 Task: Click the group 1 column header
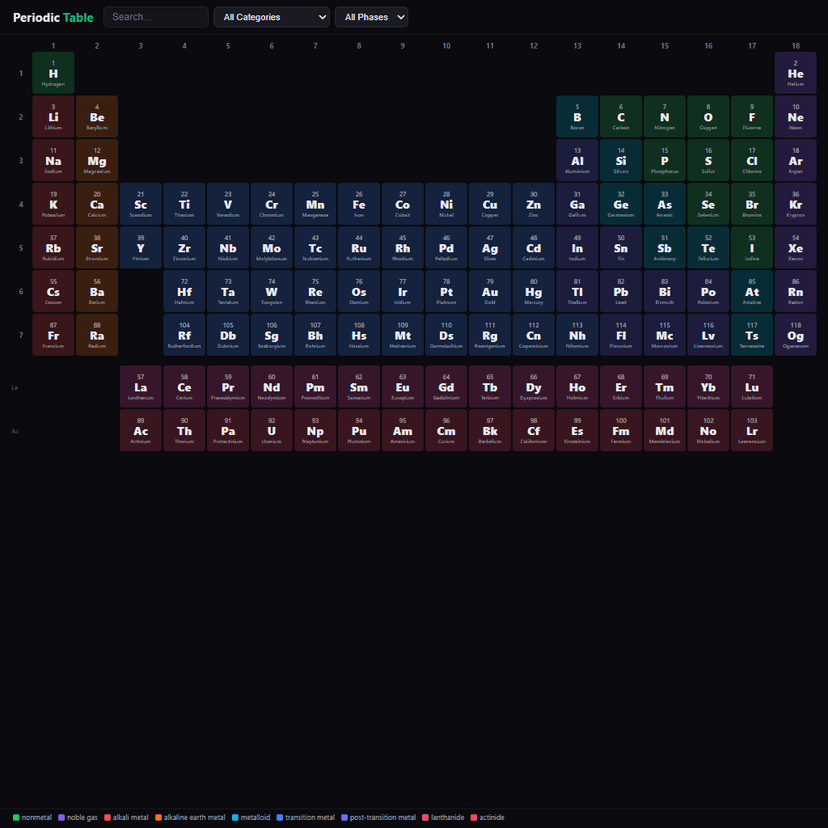click(53, 46)
